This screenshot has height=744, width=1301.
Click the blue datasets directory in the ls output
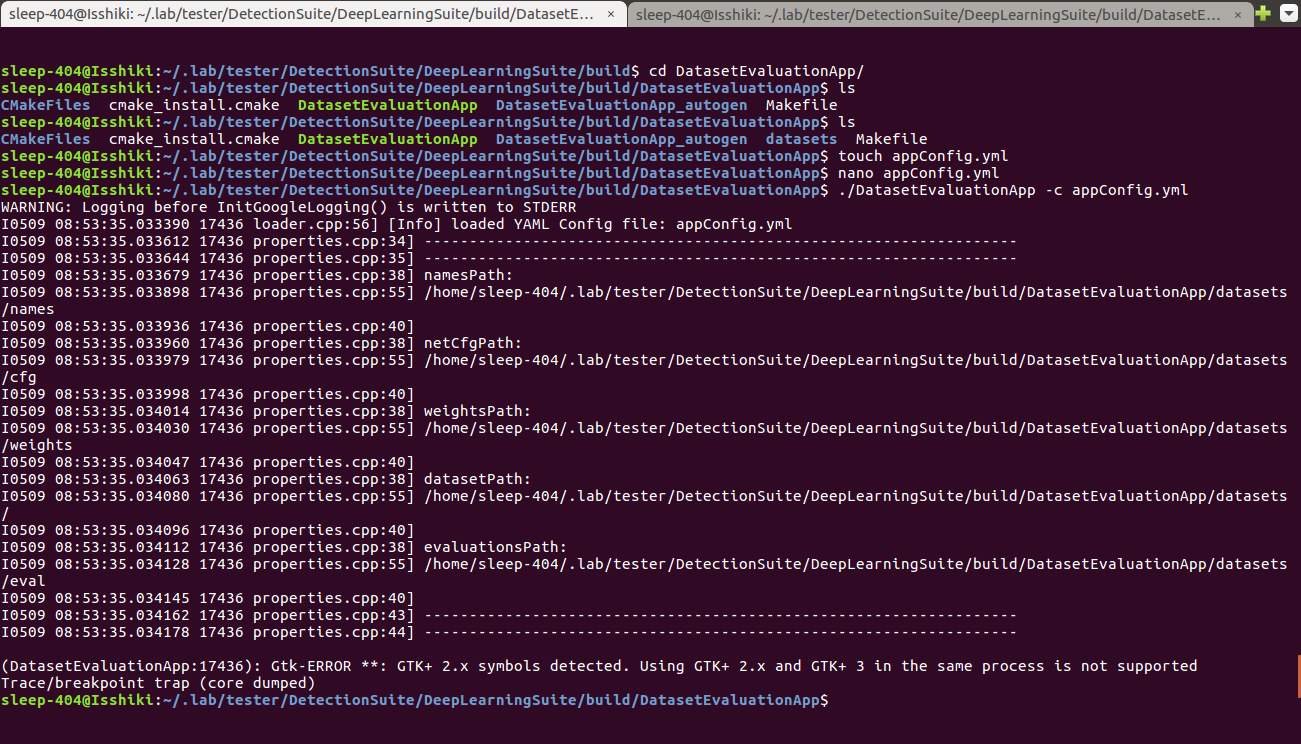click(x=799, y=138)
